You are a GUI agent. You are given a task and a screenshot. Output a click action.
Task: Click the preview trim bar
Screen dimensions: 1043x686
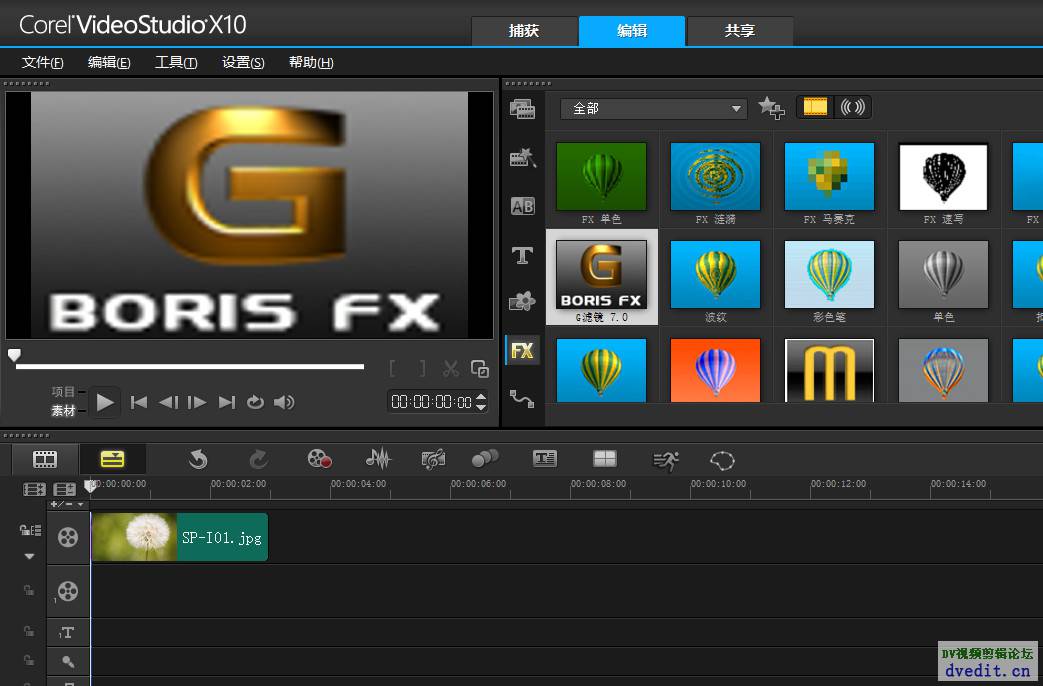pyautogui.click(x=190, y=367)
